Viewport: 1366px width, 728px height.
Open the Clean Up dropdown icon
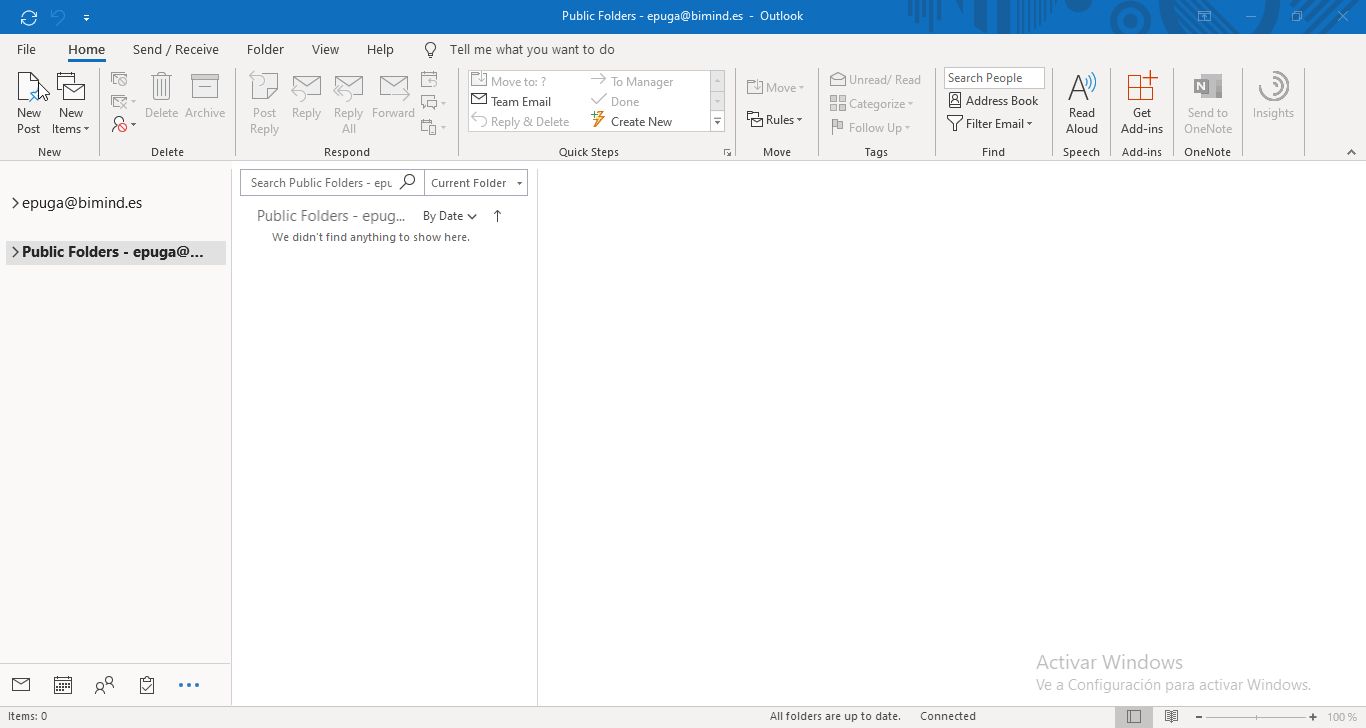click(124, 101)
